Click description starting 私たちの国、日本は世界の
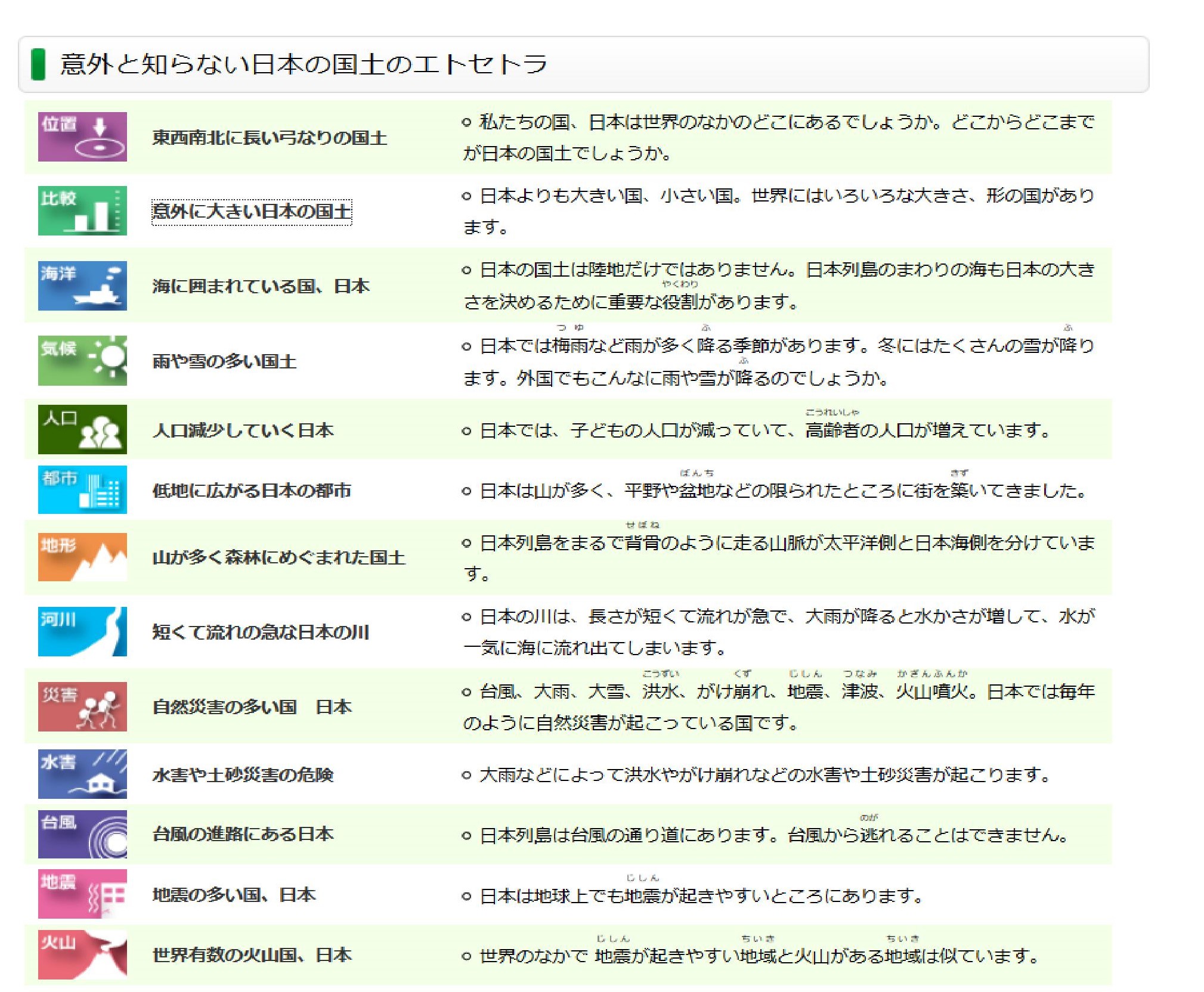Viewport: 1204px width, 992px height. click(779, 138)
